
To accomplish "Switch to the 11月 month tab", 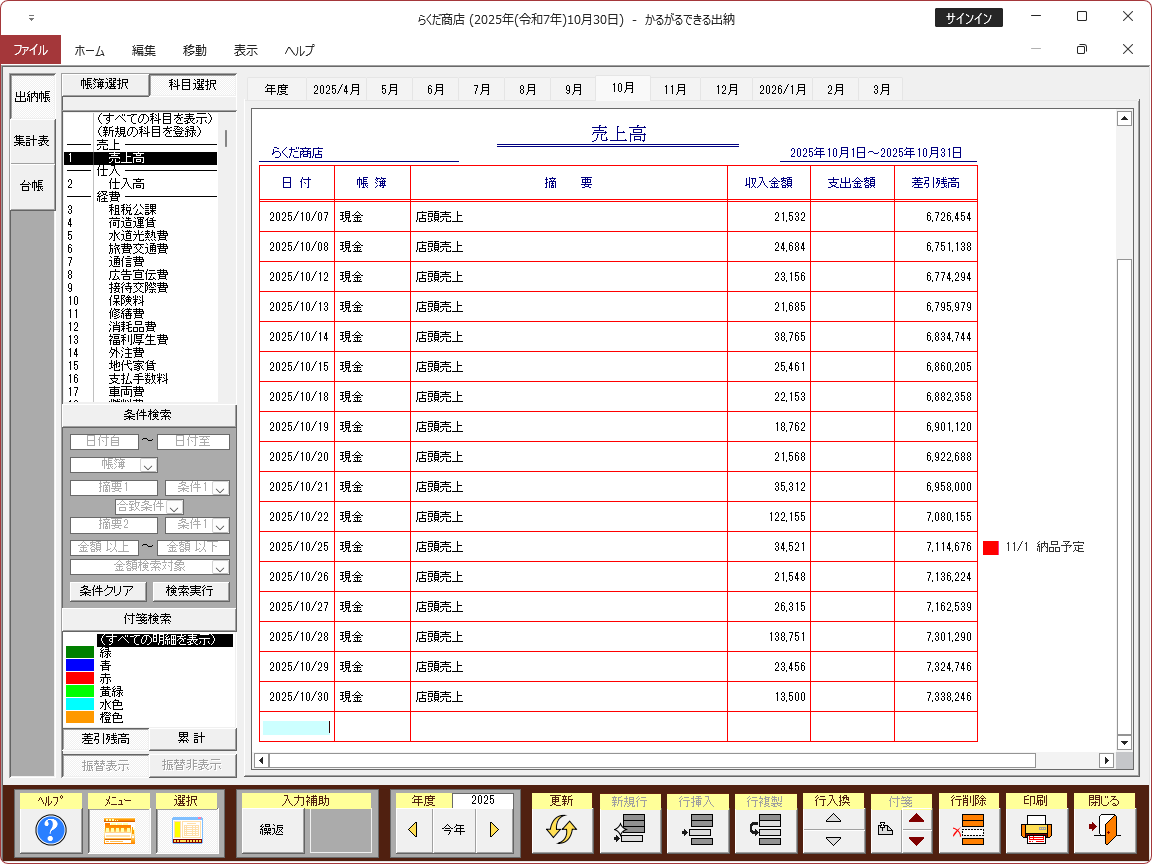I will click(675, 89).
